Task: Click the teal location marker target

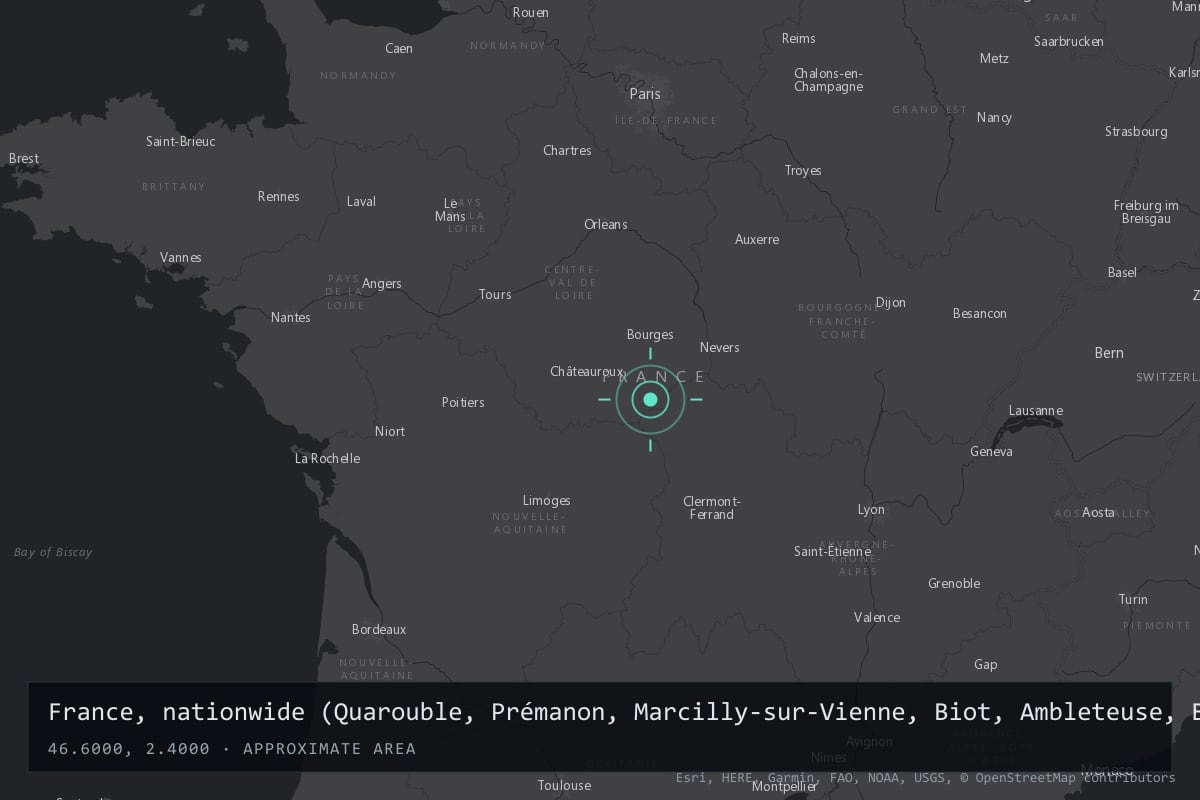Action: point(650,400)
